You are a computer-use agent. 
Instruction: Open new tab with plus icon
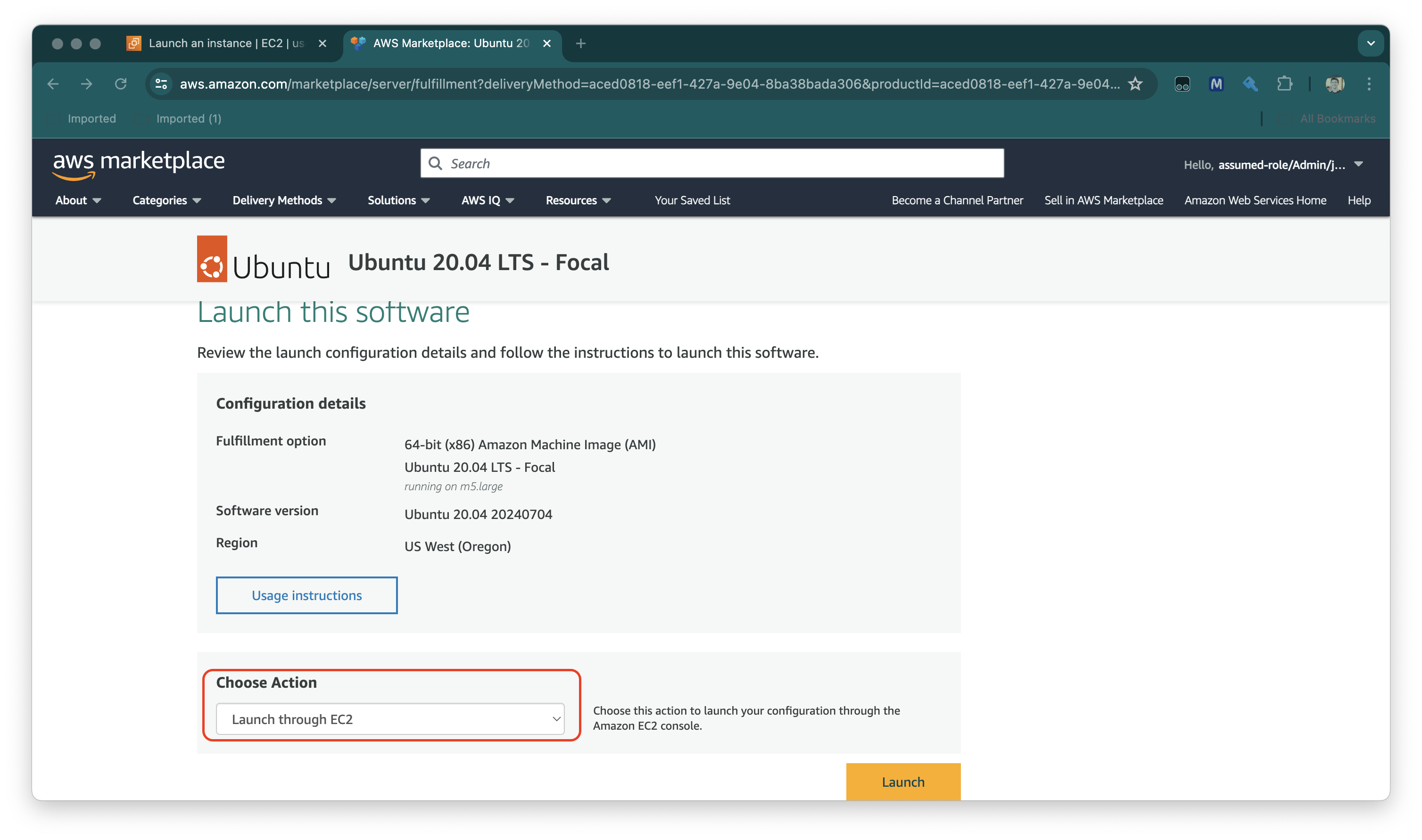point(580,43)
